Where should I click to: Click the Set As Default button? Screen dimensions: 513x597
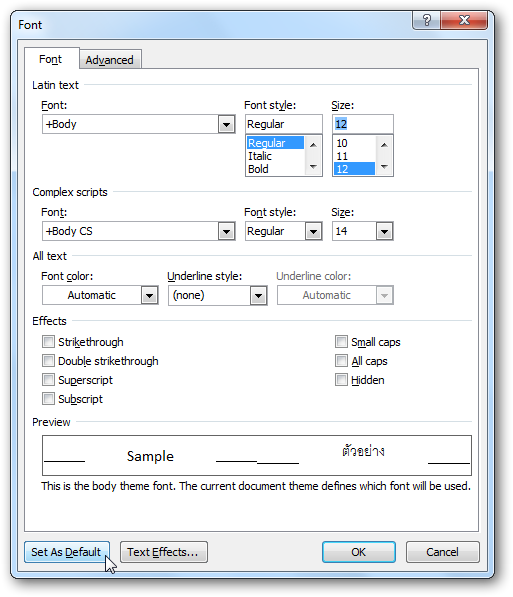[x=67, y=552]
